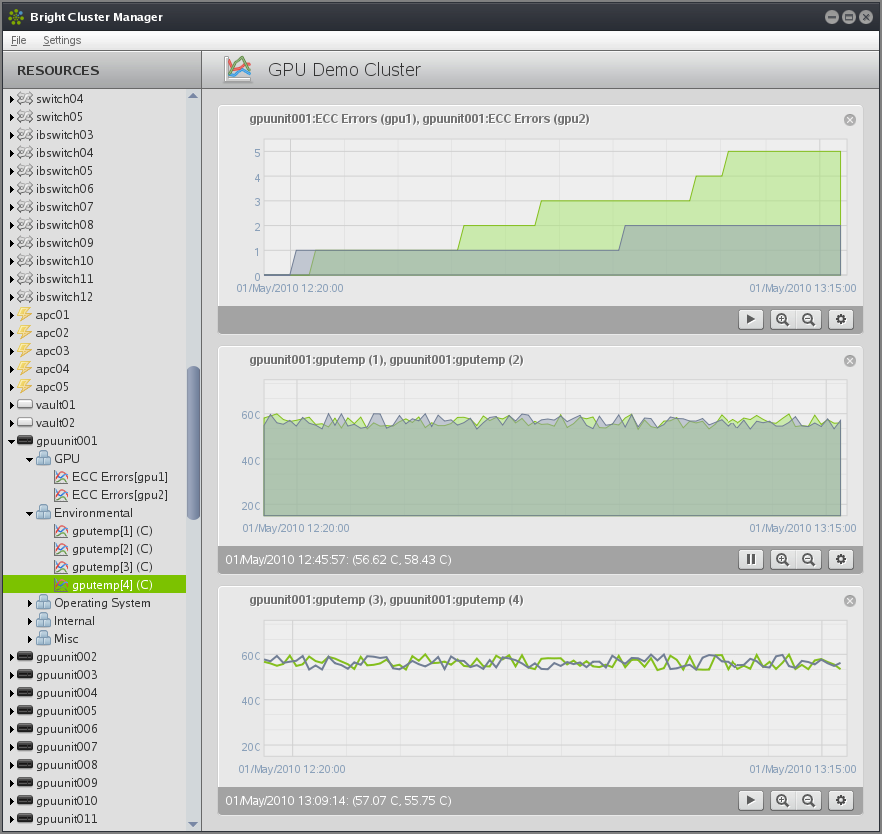Collapse the gpuunit001 tree node
Screen dimensions: 882x834
(11, 441)
